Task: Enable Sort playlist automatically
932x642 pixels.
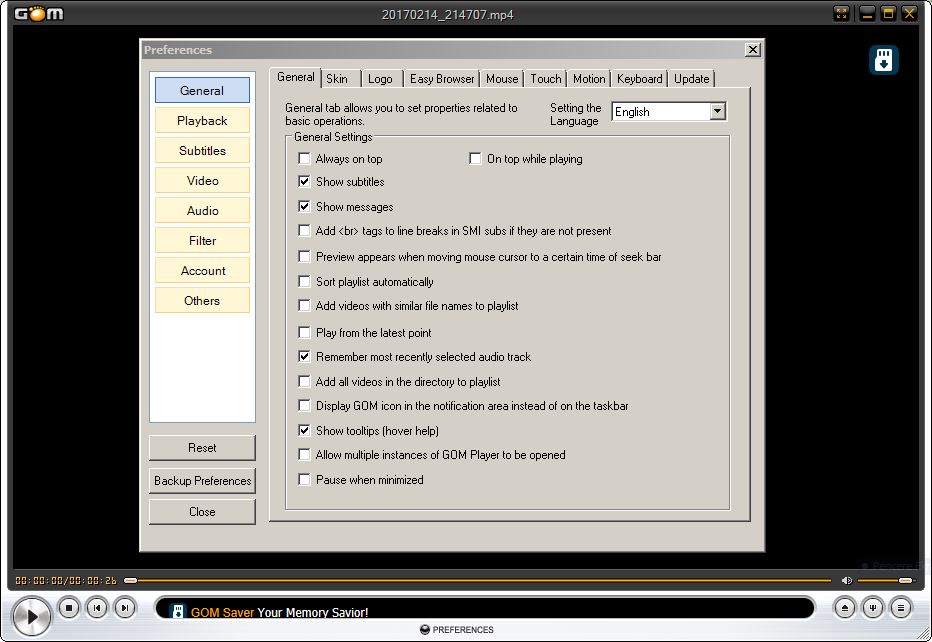Action: (304, 281)
